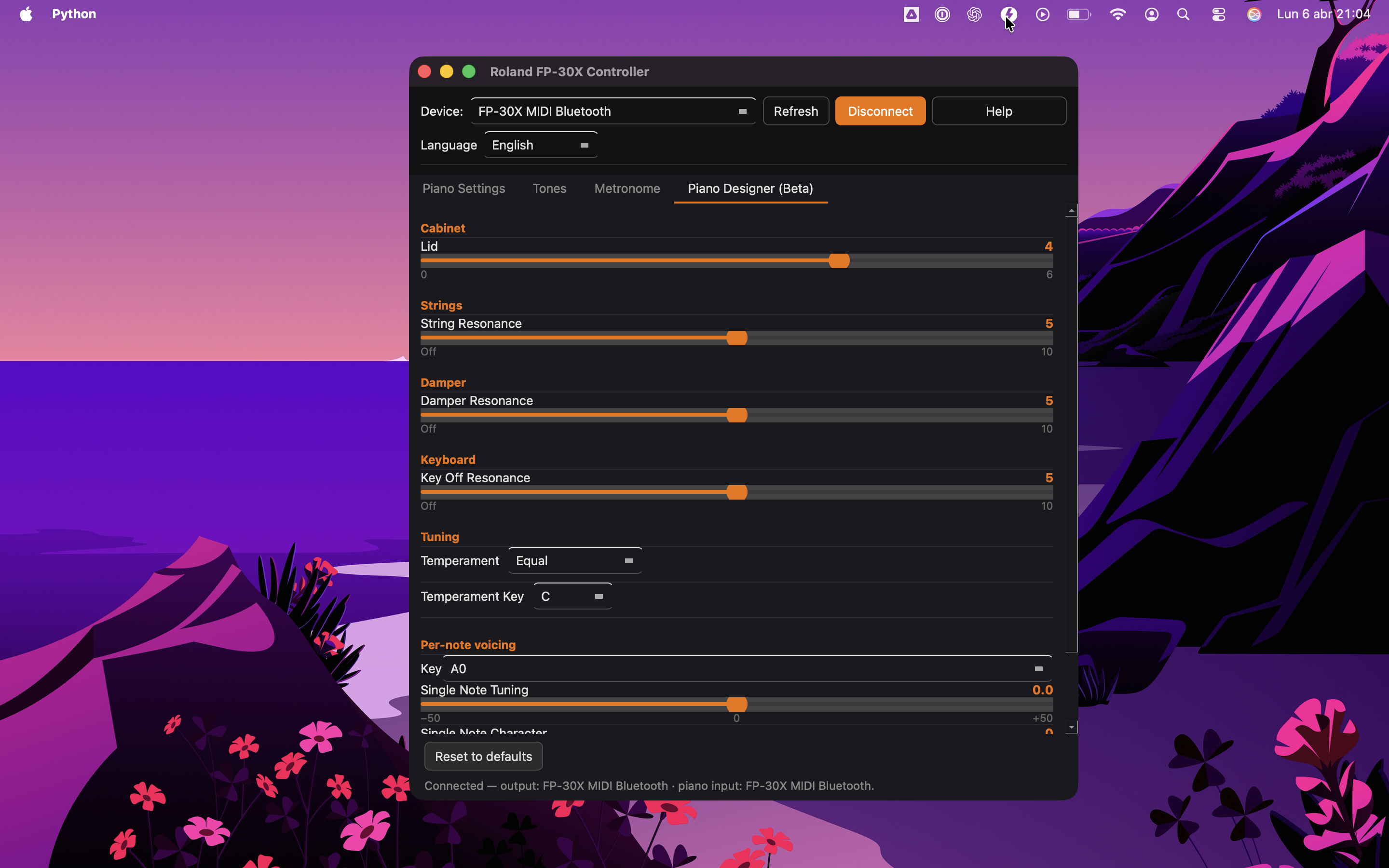Open the ChatGPT menu bar icon

tap(974, 14)
